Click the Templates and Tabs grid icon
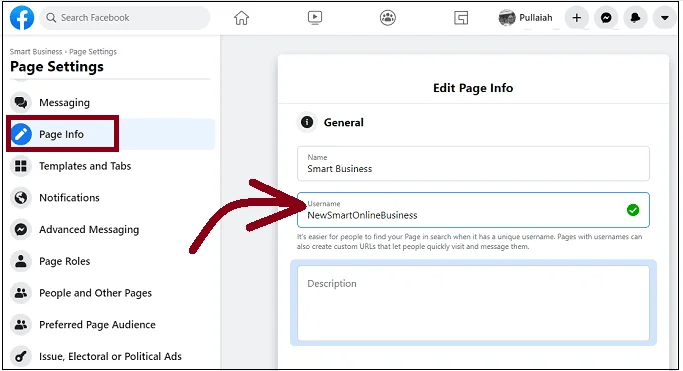 pos(20,166)
